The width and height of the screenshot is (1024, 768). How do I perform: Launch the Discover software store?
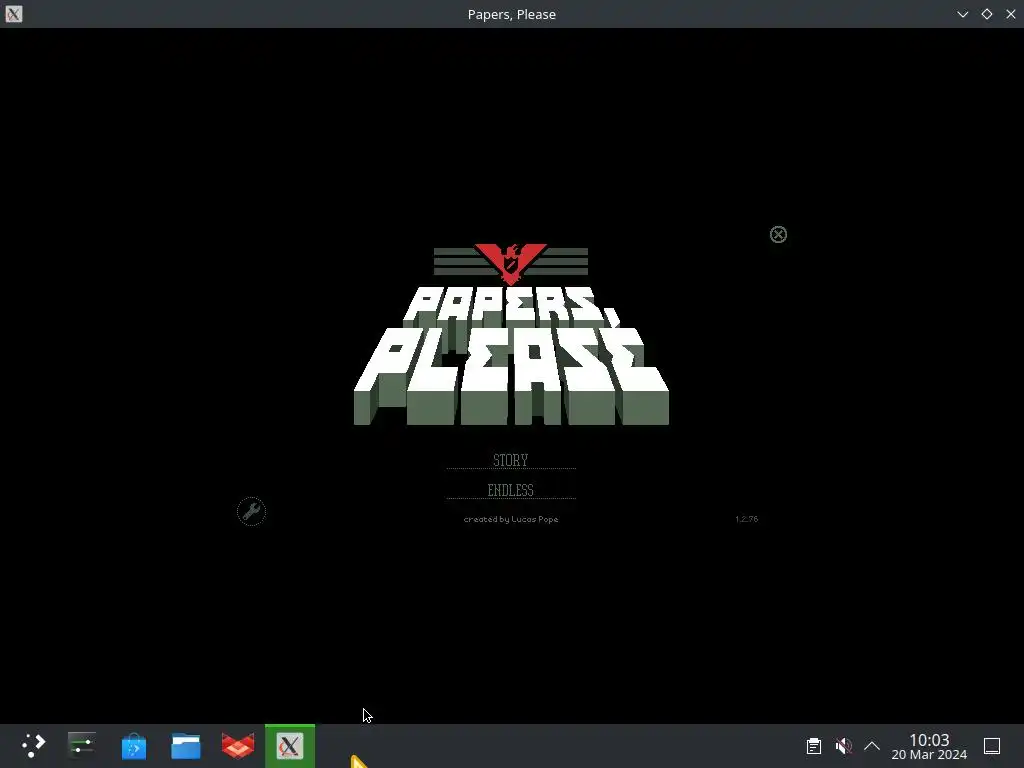pos(134,746)
